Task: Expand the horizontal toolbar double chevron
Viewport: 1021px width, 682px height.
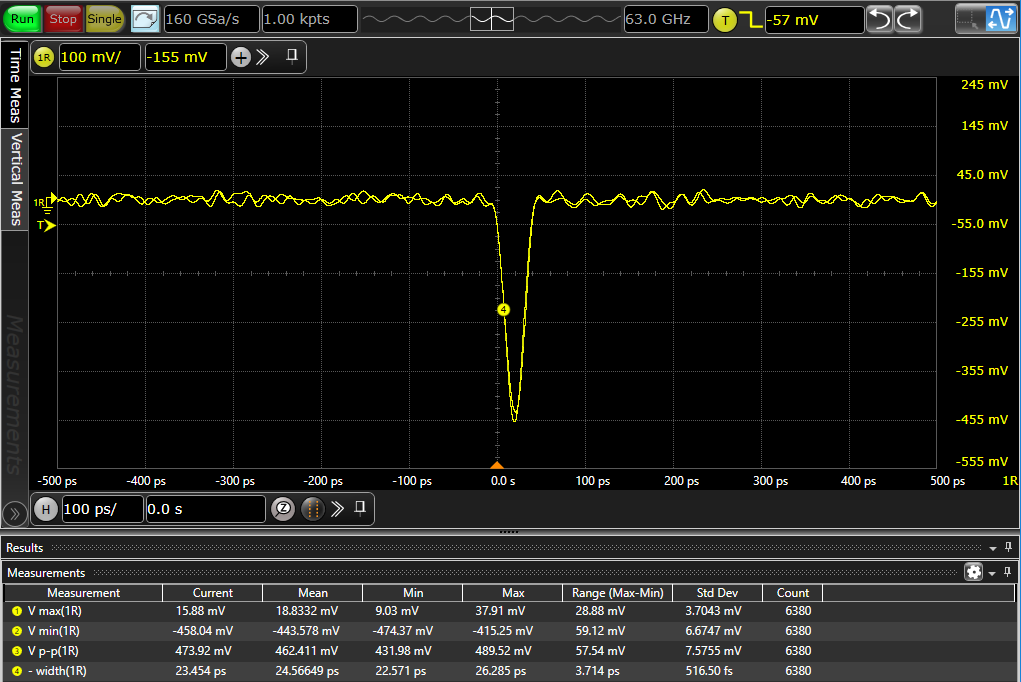Action: tap(337, 509)
